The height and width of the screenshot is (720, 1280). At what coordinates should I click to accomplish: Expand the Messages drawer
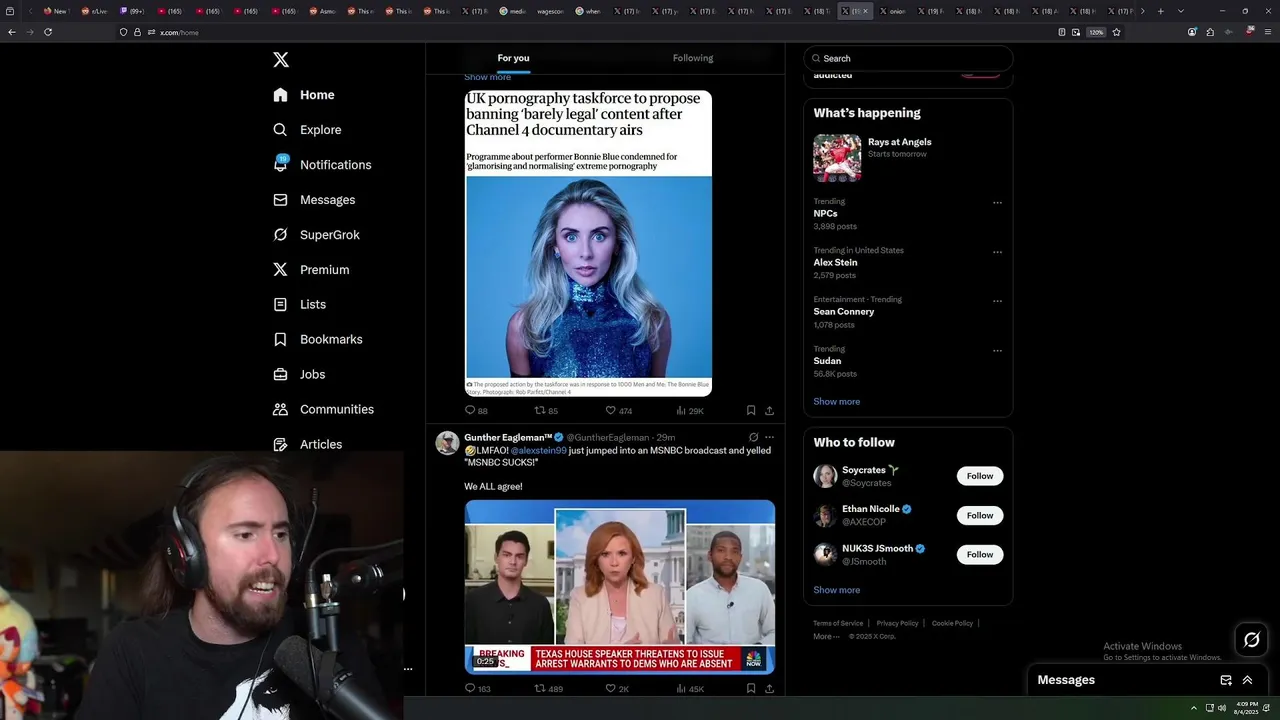(1247, 680)
